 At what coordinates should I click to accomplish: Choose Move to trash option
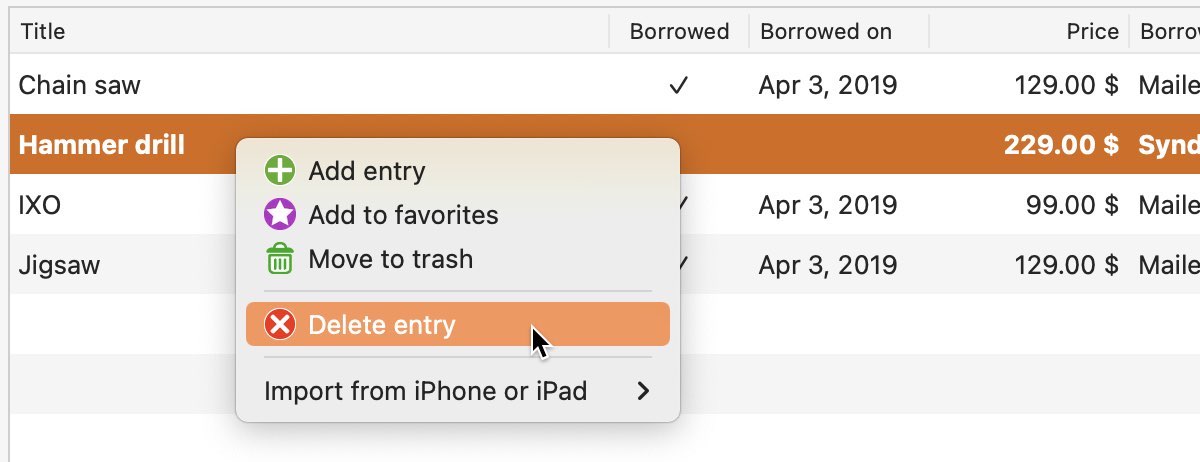(390, 260)
